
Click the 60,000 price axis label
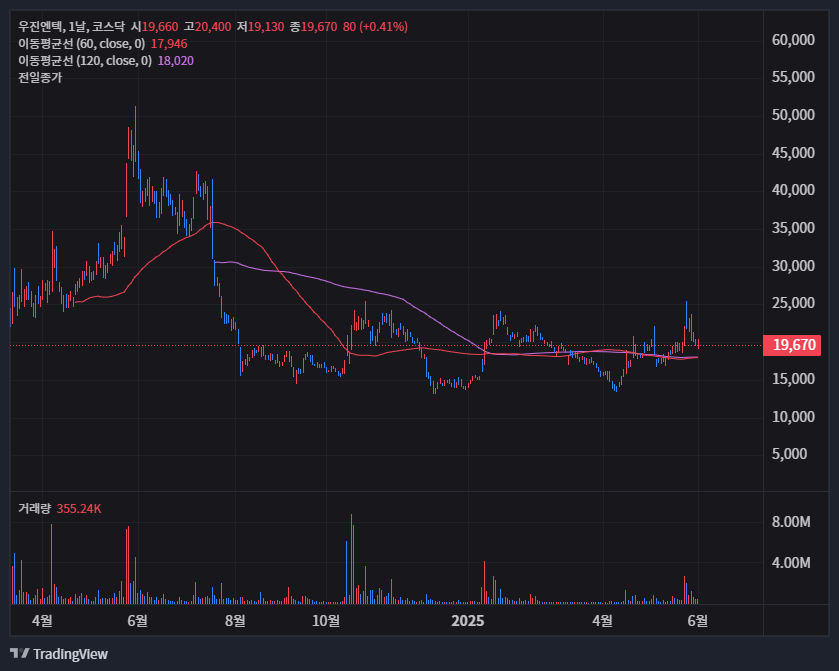pyautogui.click(x=793, y=40)
